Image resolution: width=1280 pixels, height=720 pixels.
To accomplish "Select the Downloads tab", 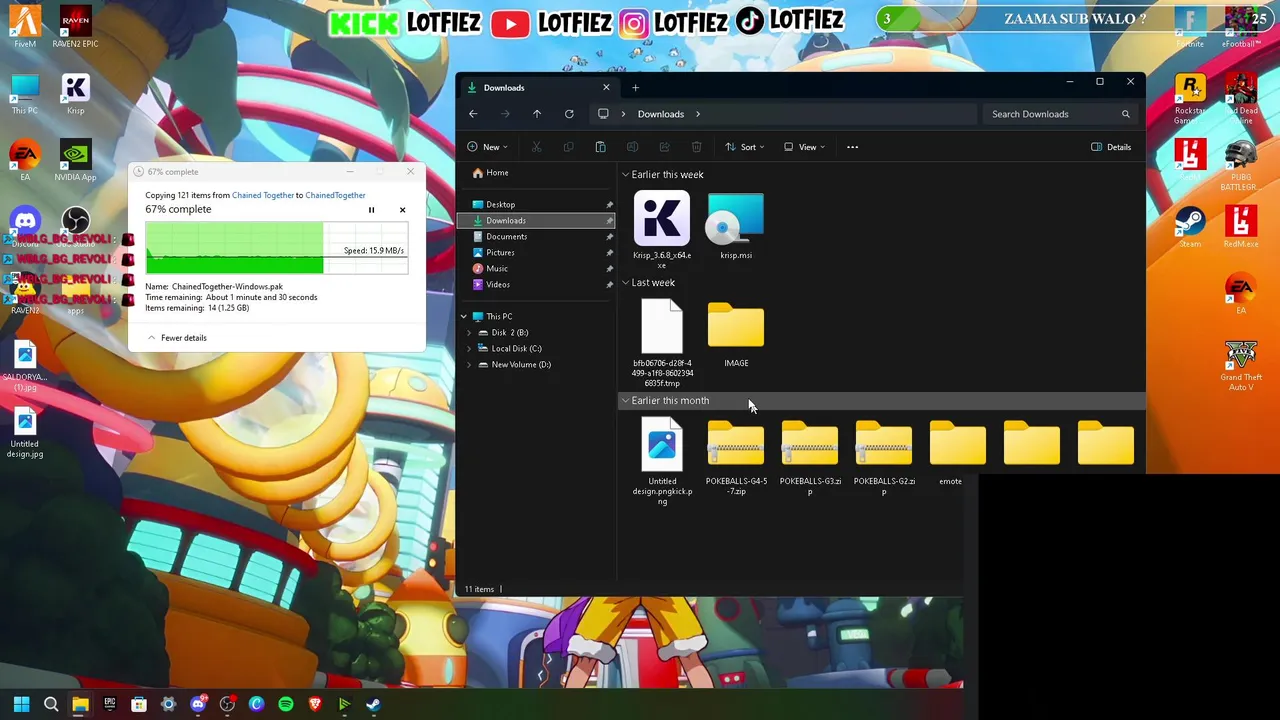I will [x=538, y=88].
